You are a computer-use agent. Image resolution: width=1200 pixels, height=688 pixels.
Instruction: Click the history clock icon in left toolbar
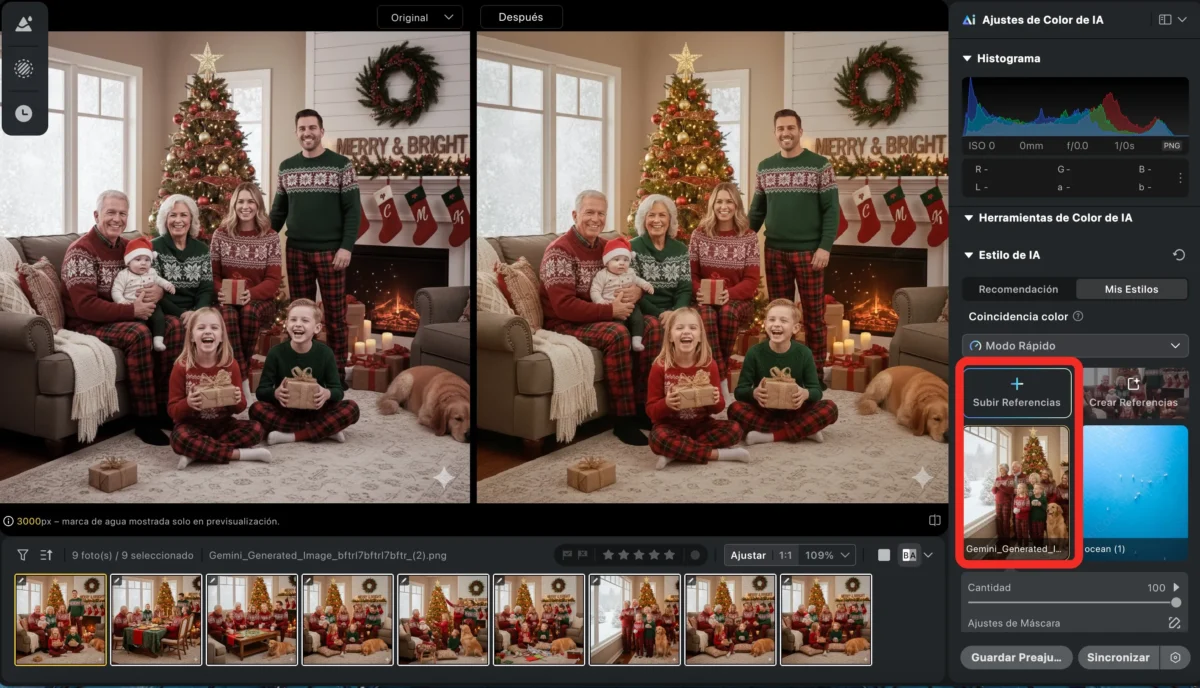pos(24,113)
